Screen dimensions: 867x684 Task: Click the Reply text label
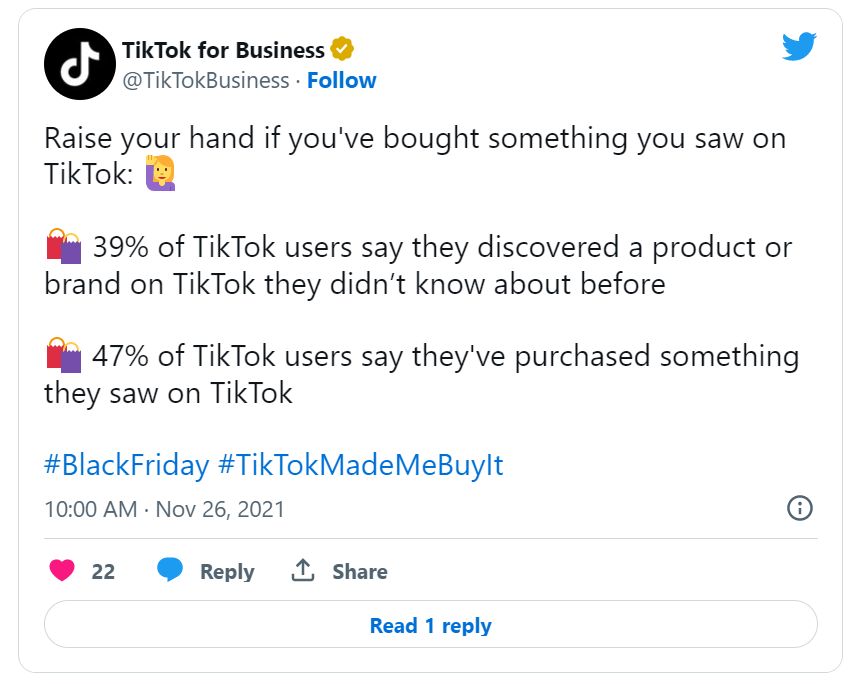tap(227, 572)
